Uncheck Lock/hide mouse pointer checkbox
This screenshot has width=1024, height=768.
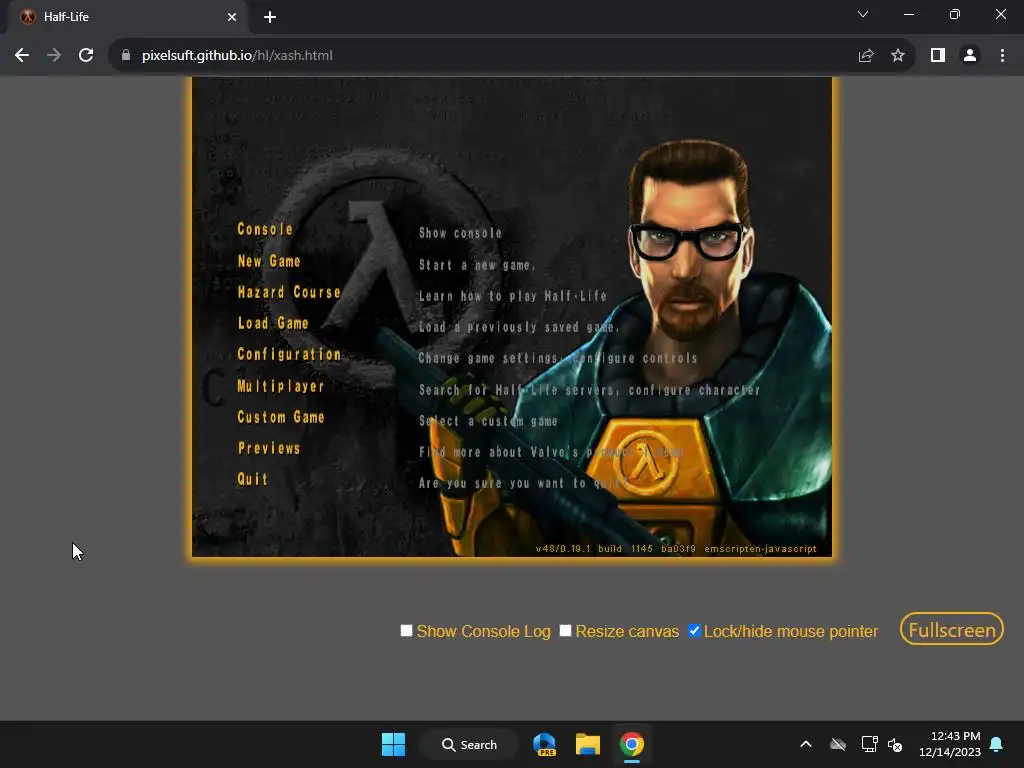click(694, 630)
